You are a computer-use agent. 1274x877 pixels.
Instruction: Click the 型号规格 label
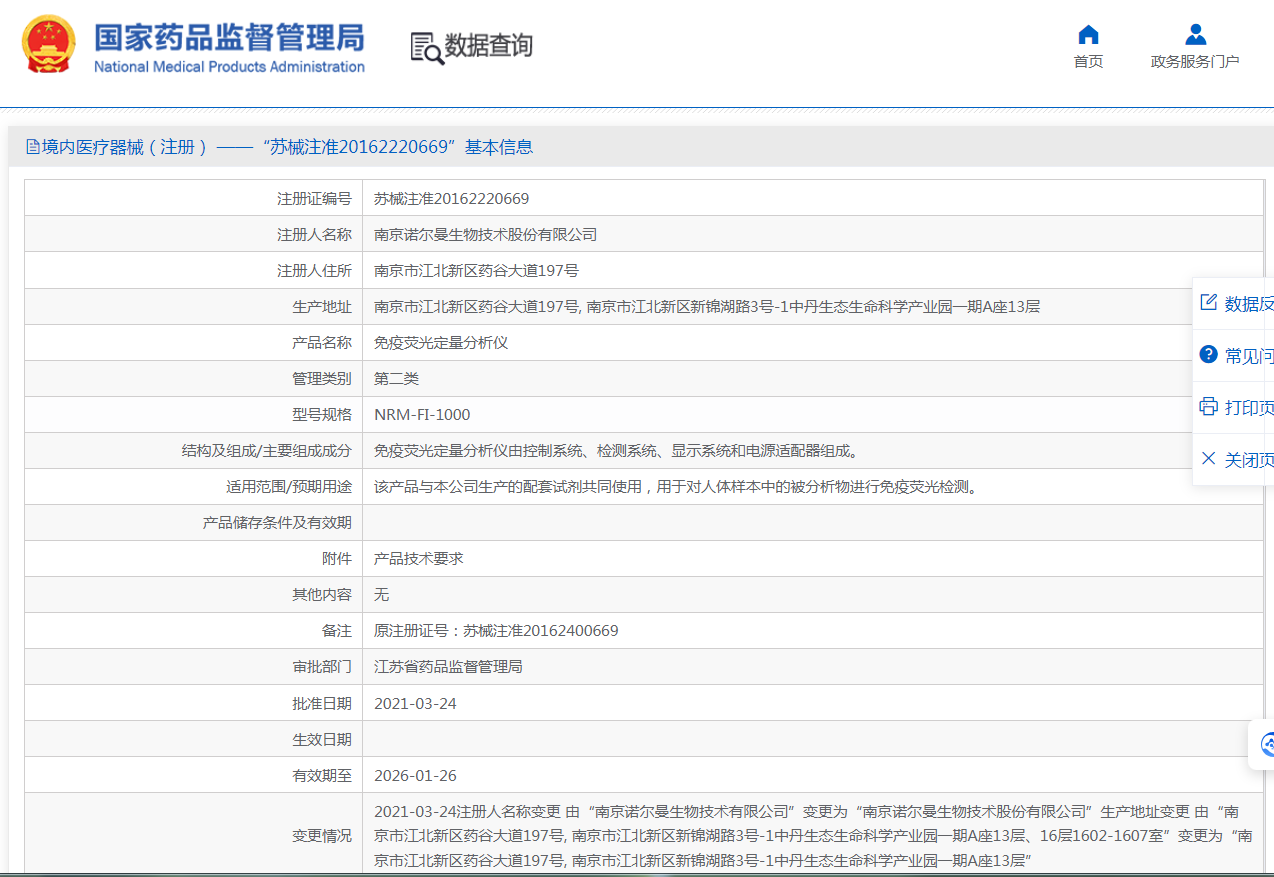pos(322,415)
